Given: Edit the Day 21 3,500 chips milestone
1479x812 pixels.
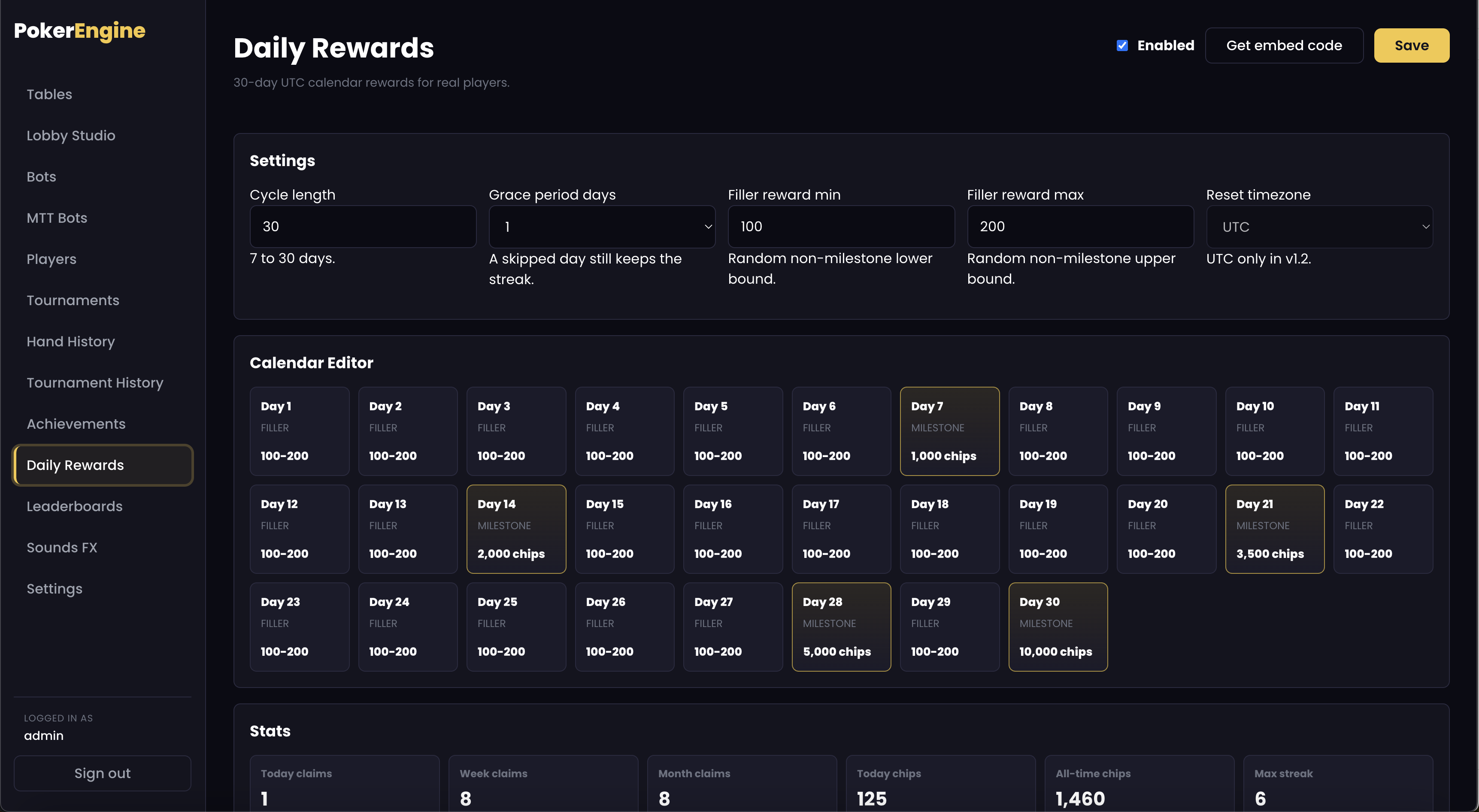Looking at the screenshot, I should click(1275, 529).
